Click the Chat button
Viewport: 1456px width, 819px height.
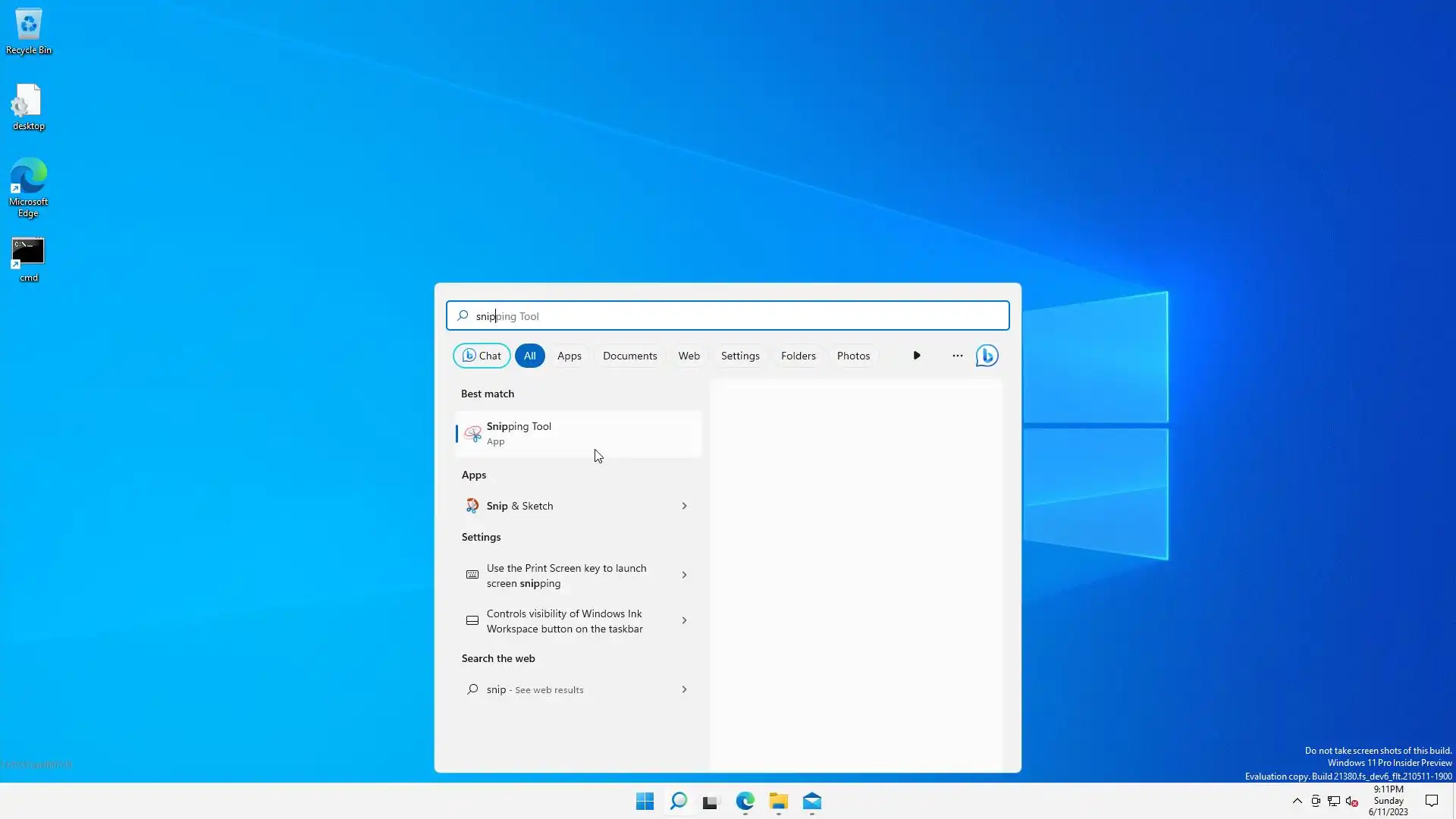(482, 356)
